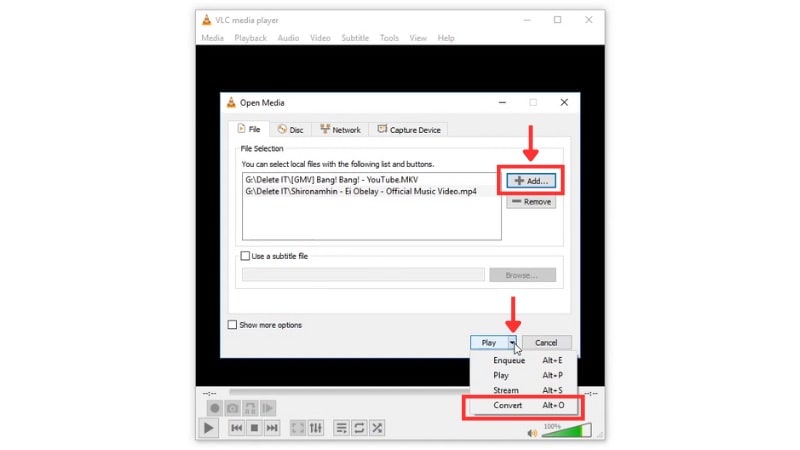Mute audio via speaker icon
The image size is (800, 450).
tap(532, 433)
